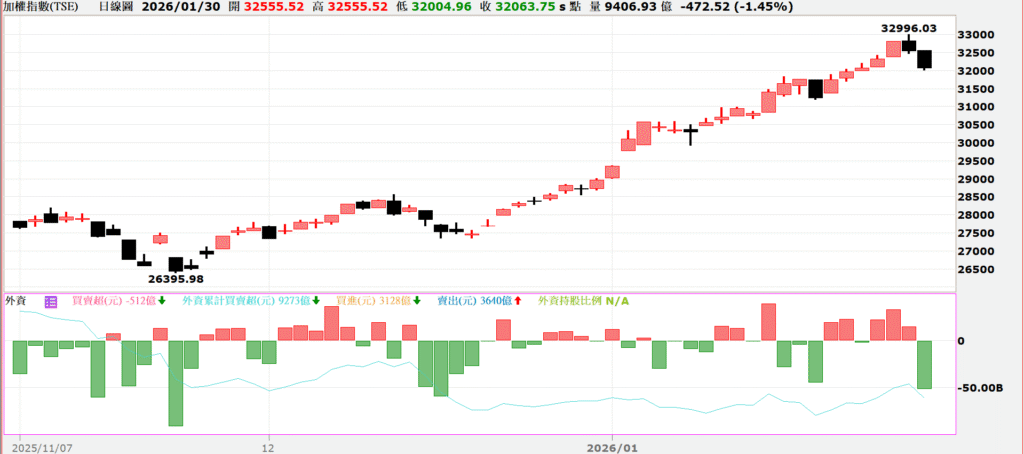Click the 32996.03 high price marker
The height and width of the screenshot is (454, 1024).
tap(908, 29)
